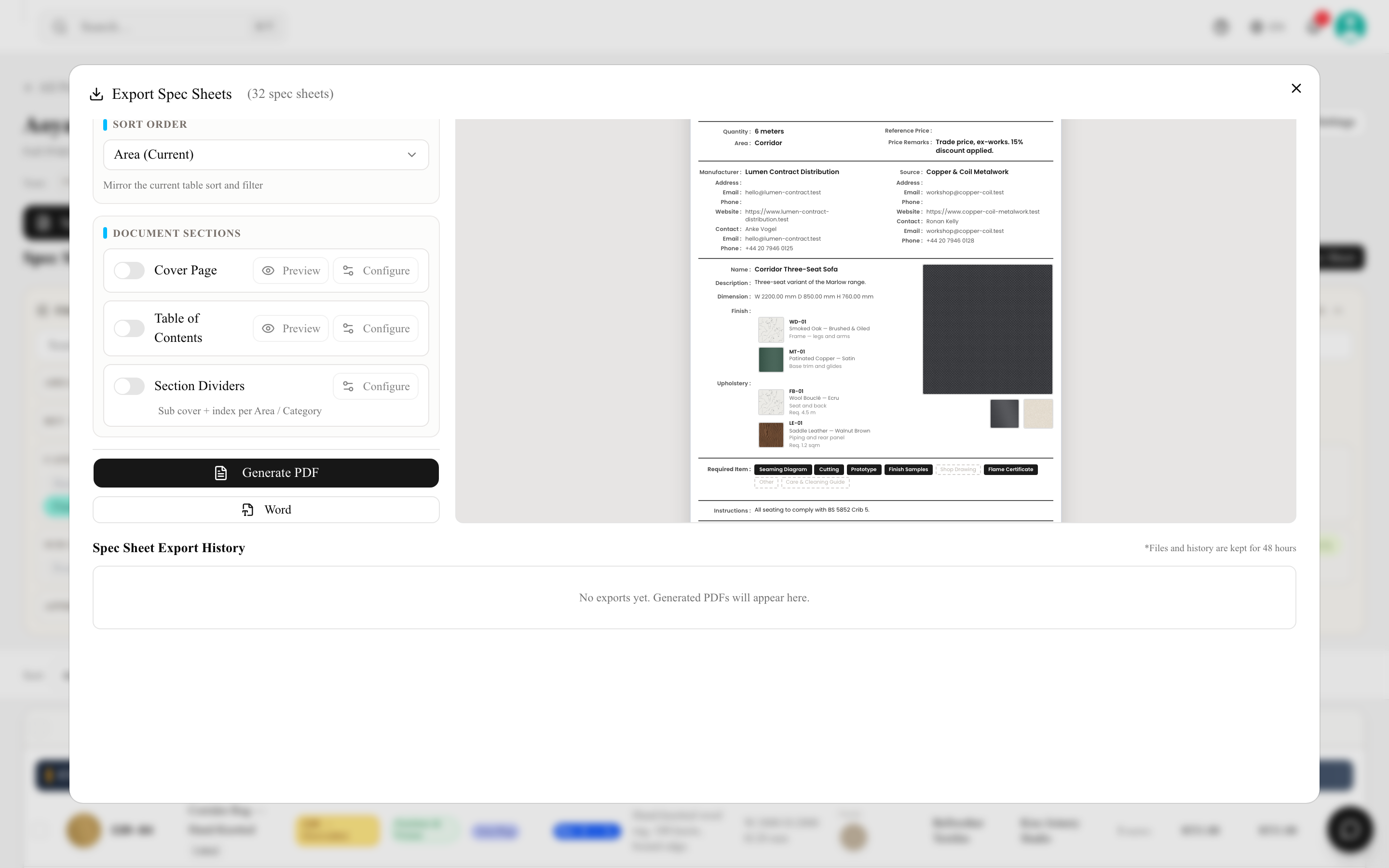Viewport: 1389px width, 868px height.
Task: Click the Saddle Leather walnut brown swatch
Action: click(771, 435)
